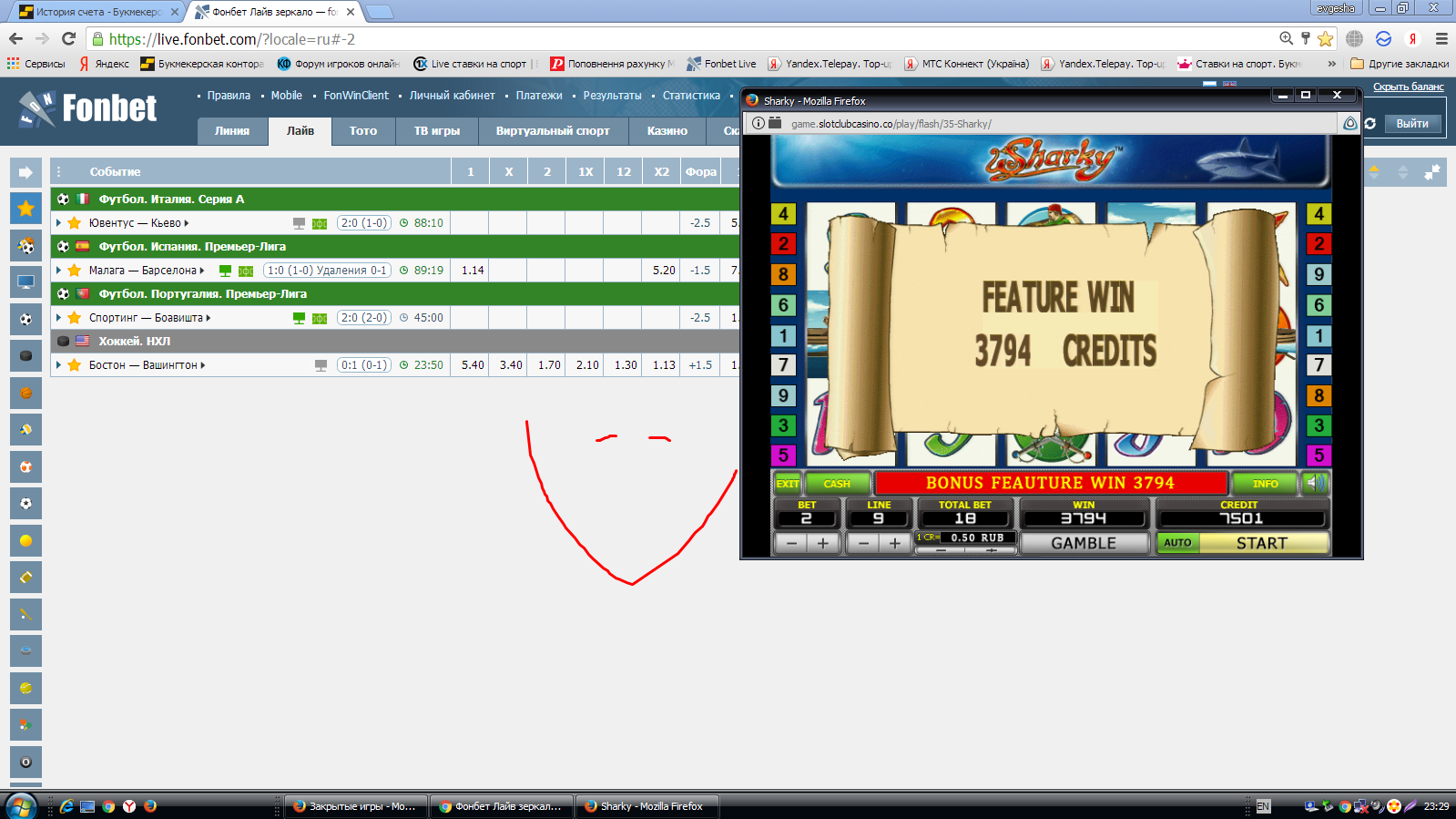Decrease LINE count with minus button
This screenshot has width=1456, height=819.
[863, 543]
